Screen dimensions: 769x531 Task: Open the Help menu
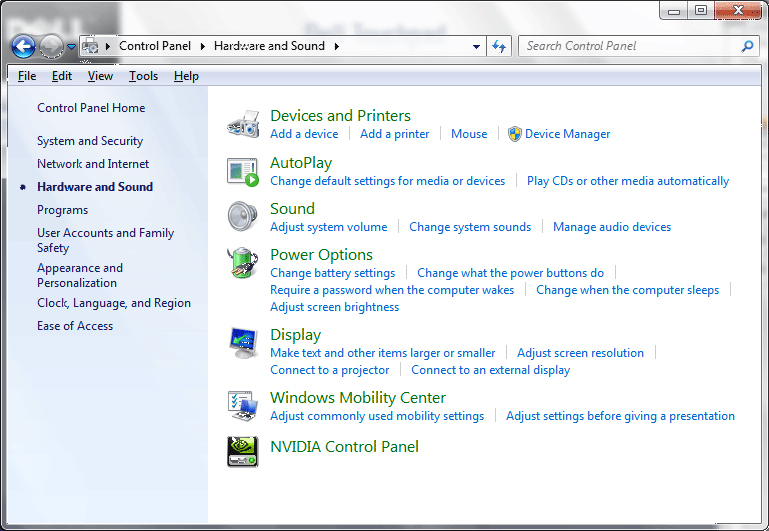[x=186, y=76]
